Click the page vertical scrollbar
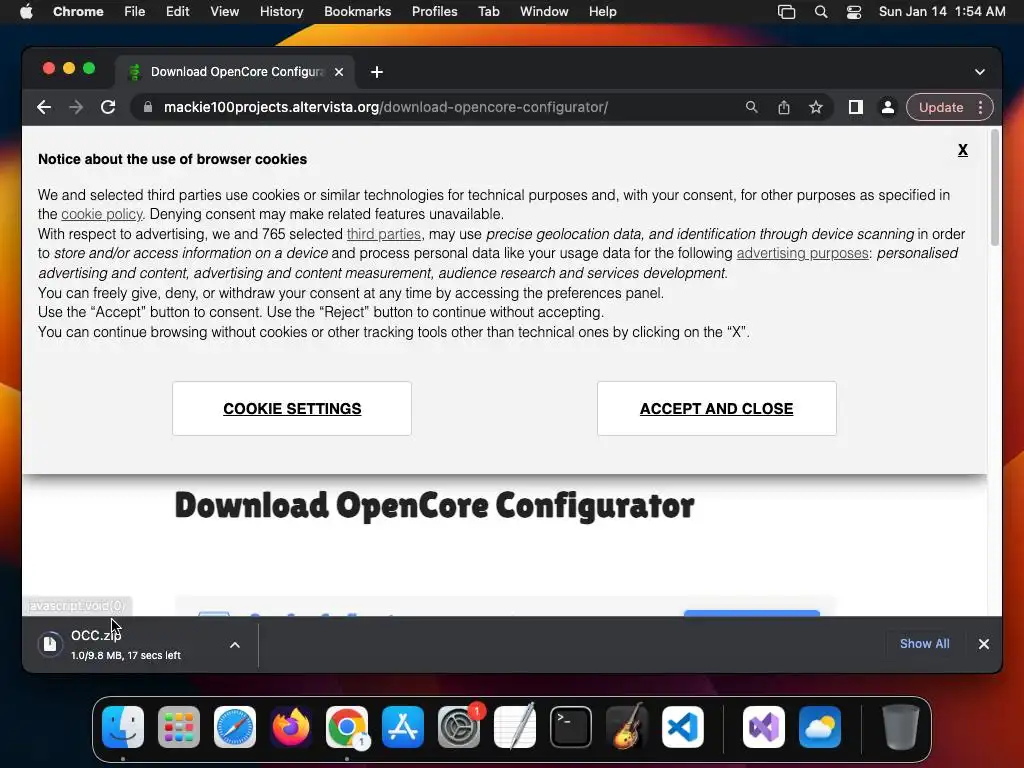The height and width of the screenshot is (768, 1024). tap(995, 188)
